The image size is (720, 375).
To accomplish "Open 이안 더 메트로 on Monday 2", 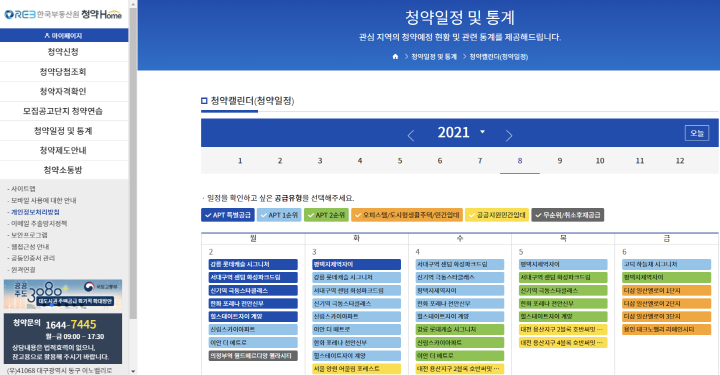I will click(x=253, y=343).
